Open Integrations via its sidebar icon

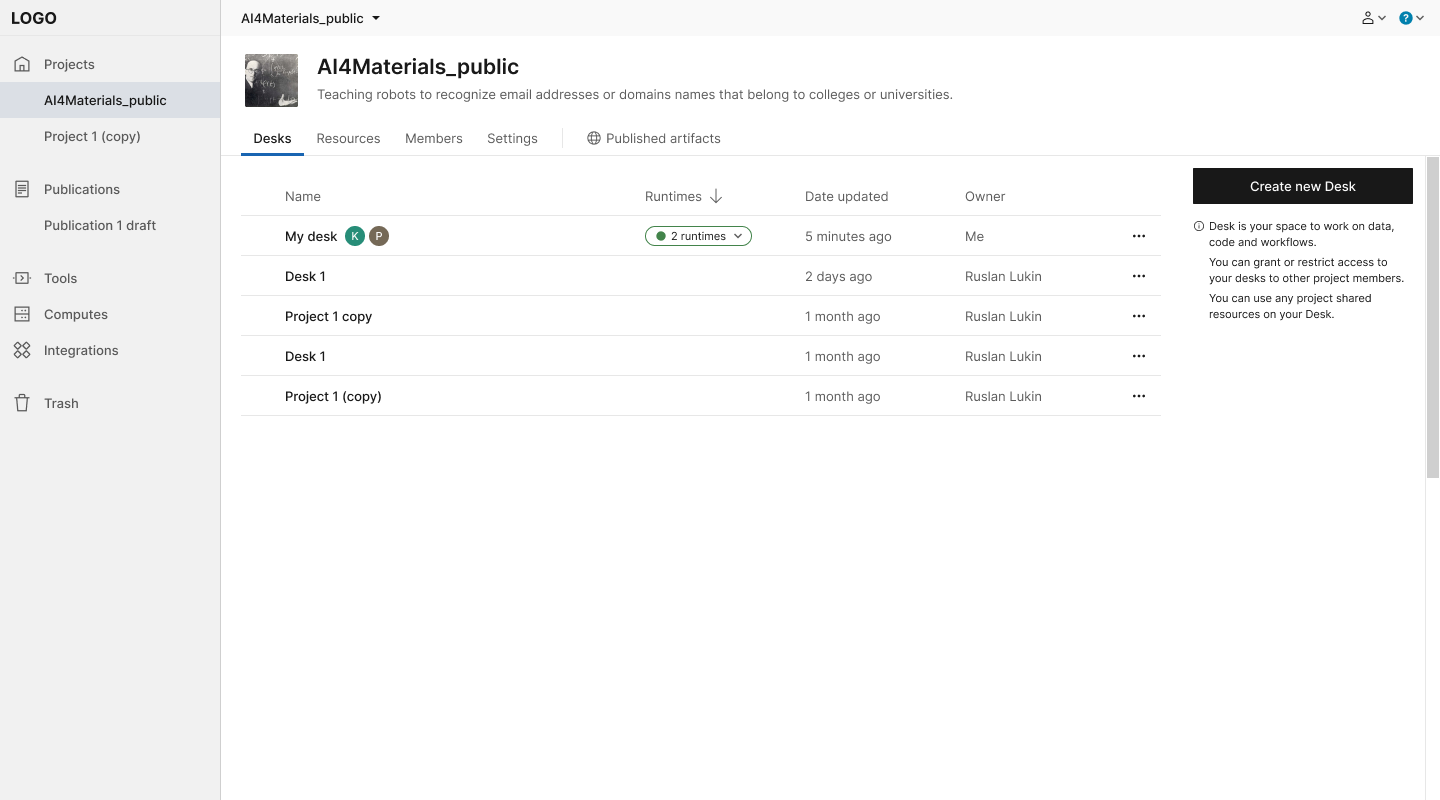22,350
